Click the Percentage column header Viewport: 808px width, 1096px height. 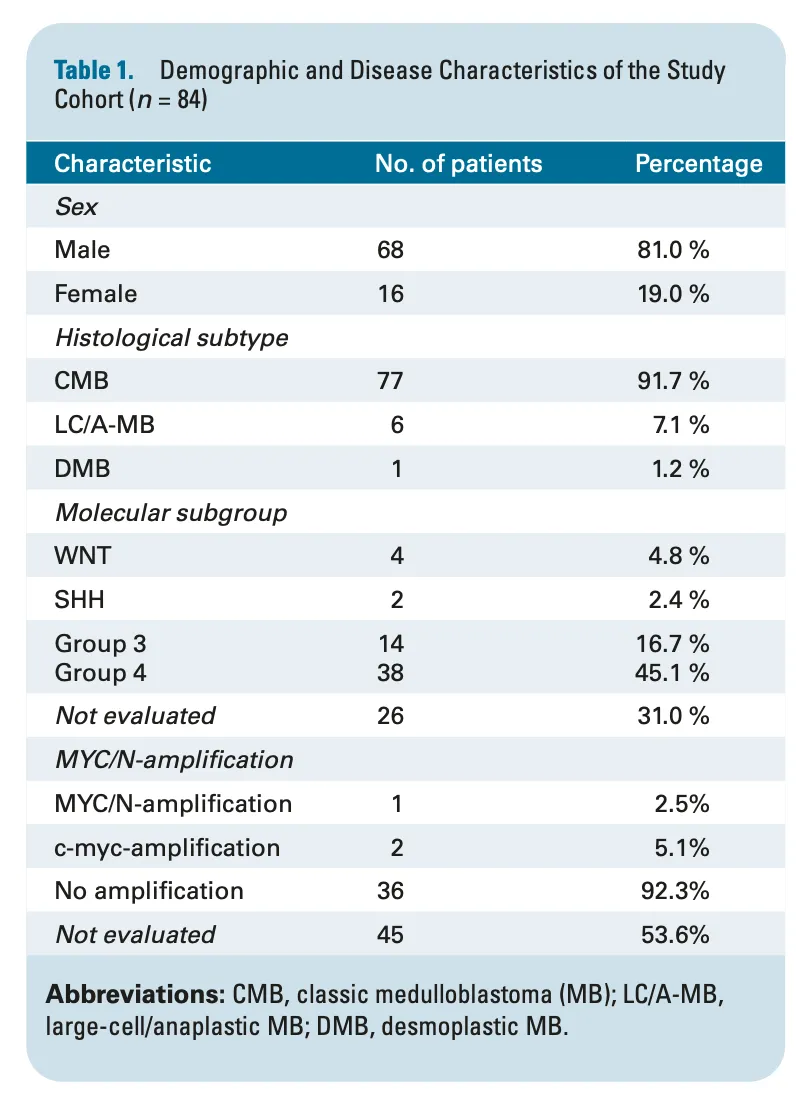tap(698, 164)
